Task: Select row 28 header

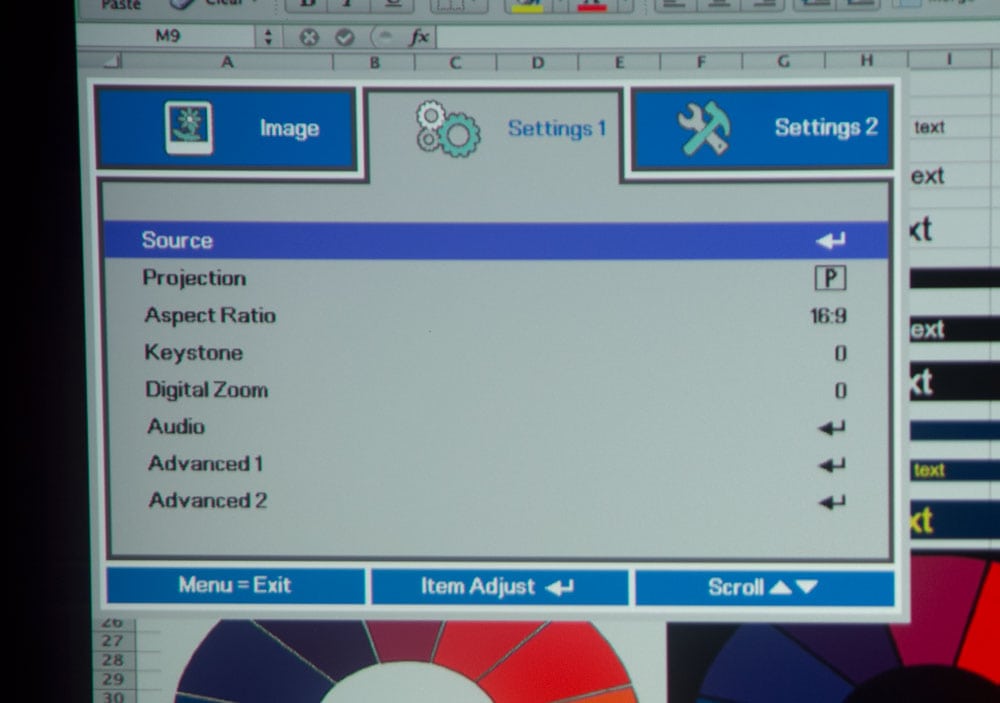Action: click(113, 660)
